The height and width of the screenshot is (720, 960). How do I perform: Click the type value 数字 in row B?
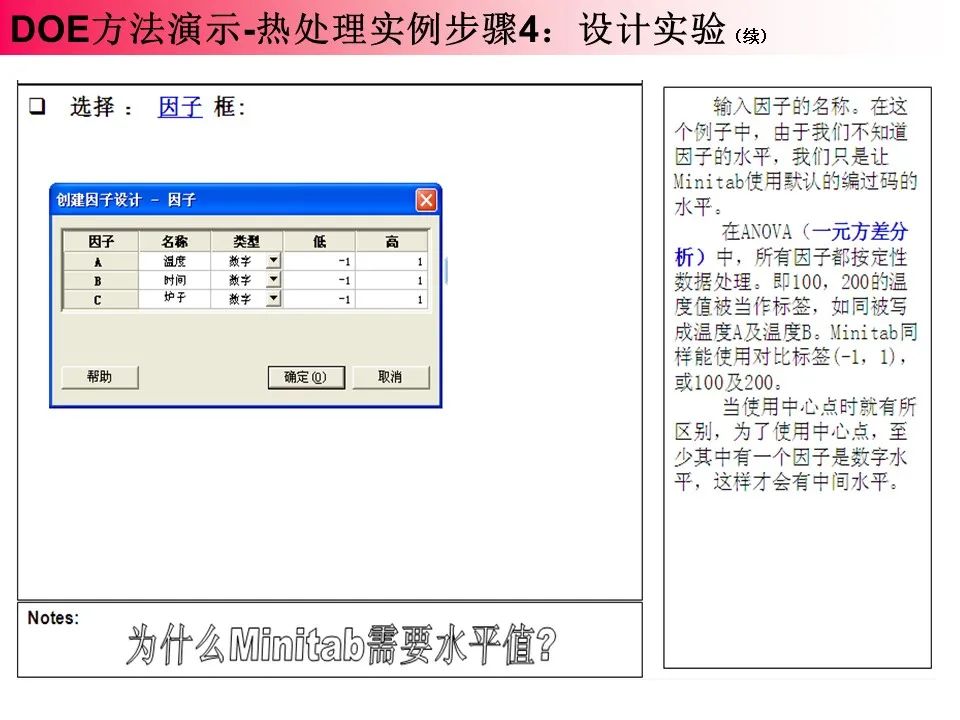(x=239, y=280)
